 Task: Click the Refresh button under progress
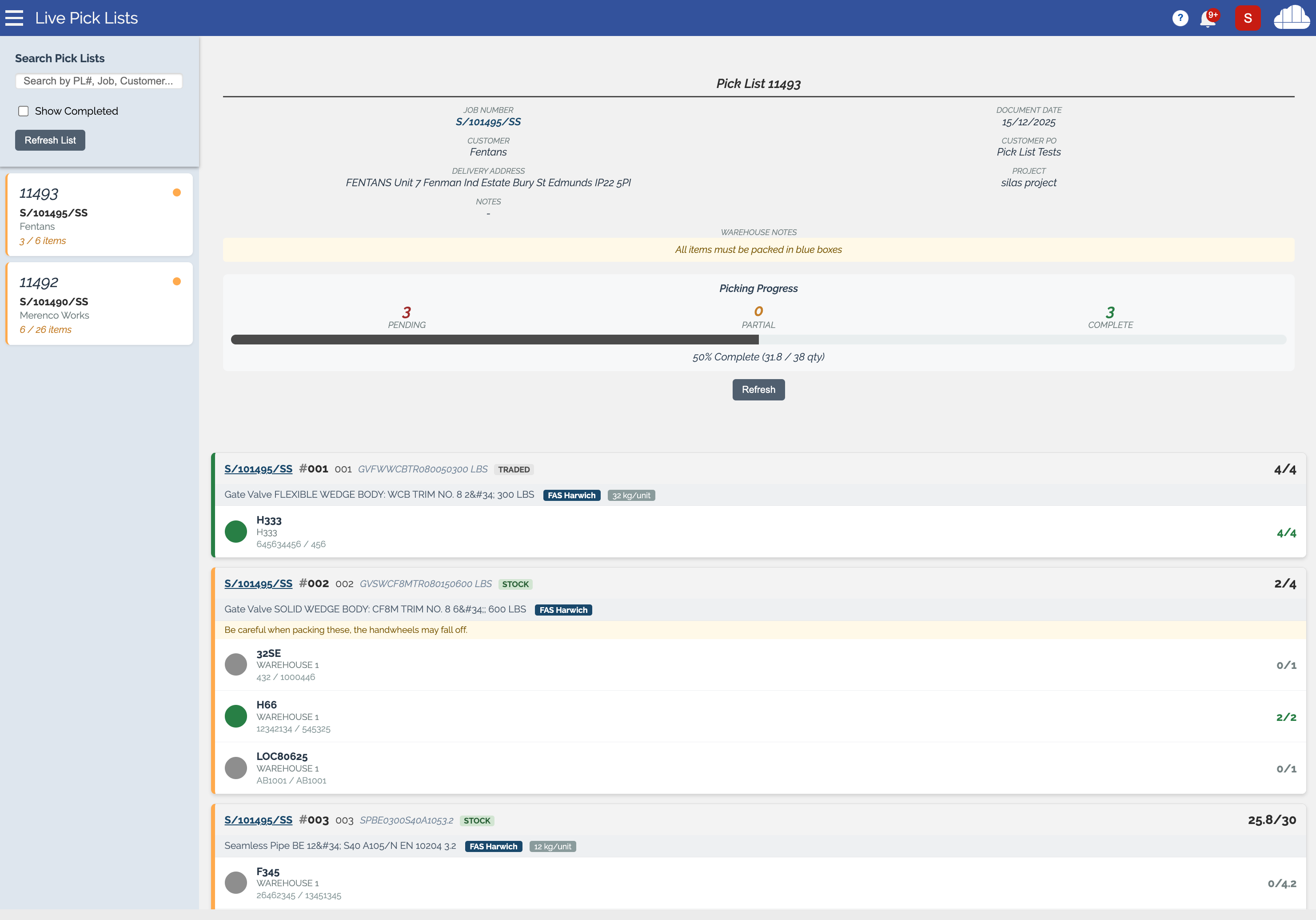758,390
